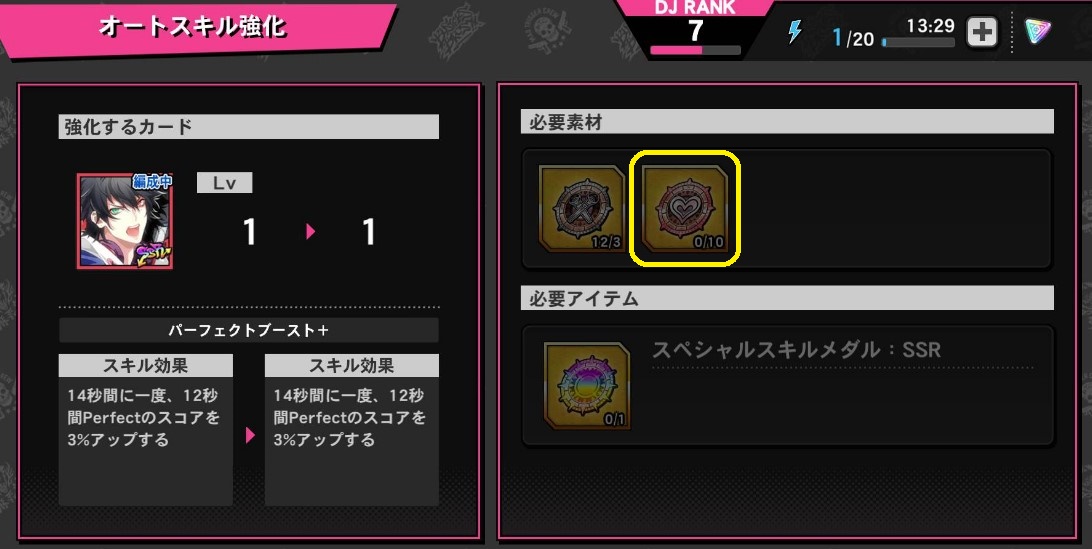Tap the 強化するカード section header
The image size is (1092, 549).
click(249, 127)
